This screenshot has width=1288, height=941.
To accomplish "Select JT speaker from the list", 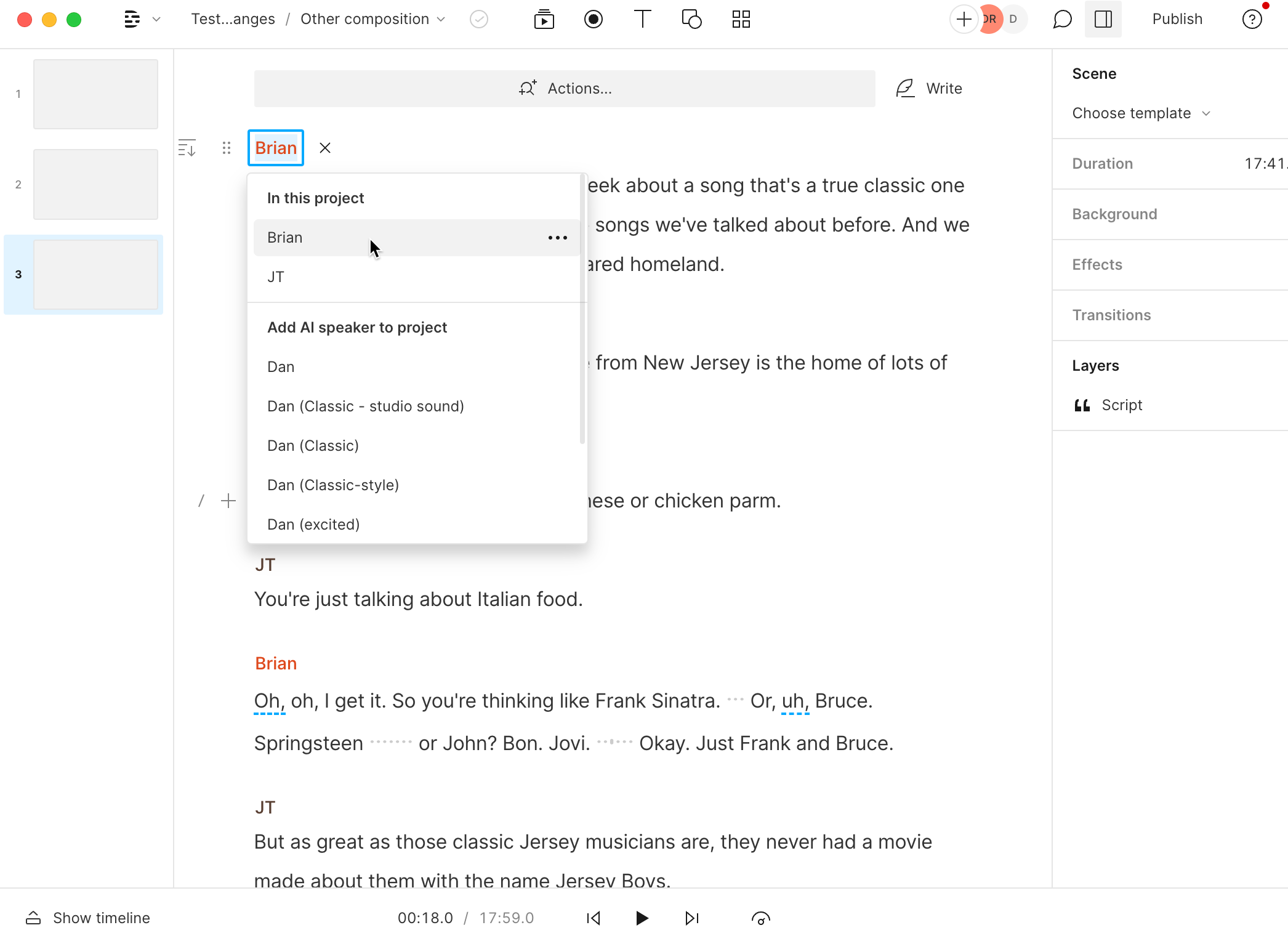I will (276, 277).
